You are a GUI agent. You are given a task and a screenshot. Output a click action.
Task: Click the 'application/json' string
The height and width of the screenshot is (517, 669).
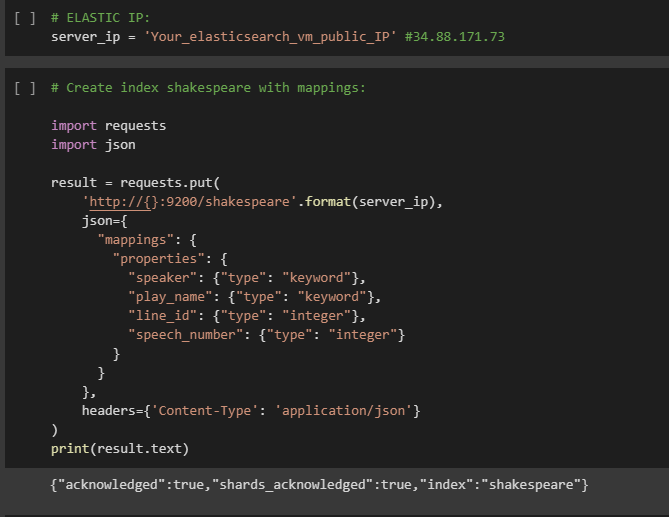pyautogui.click(x=343, y=411)
